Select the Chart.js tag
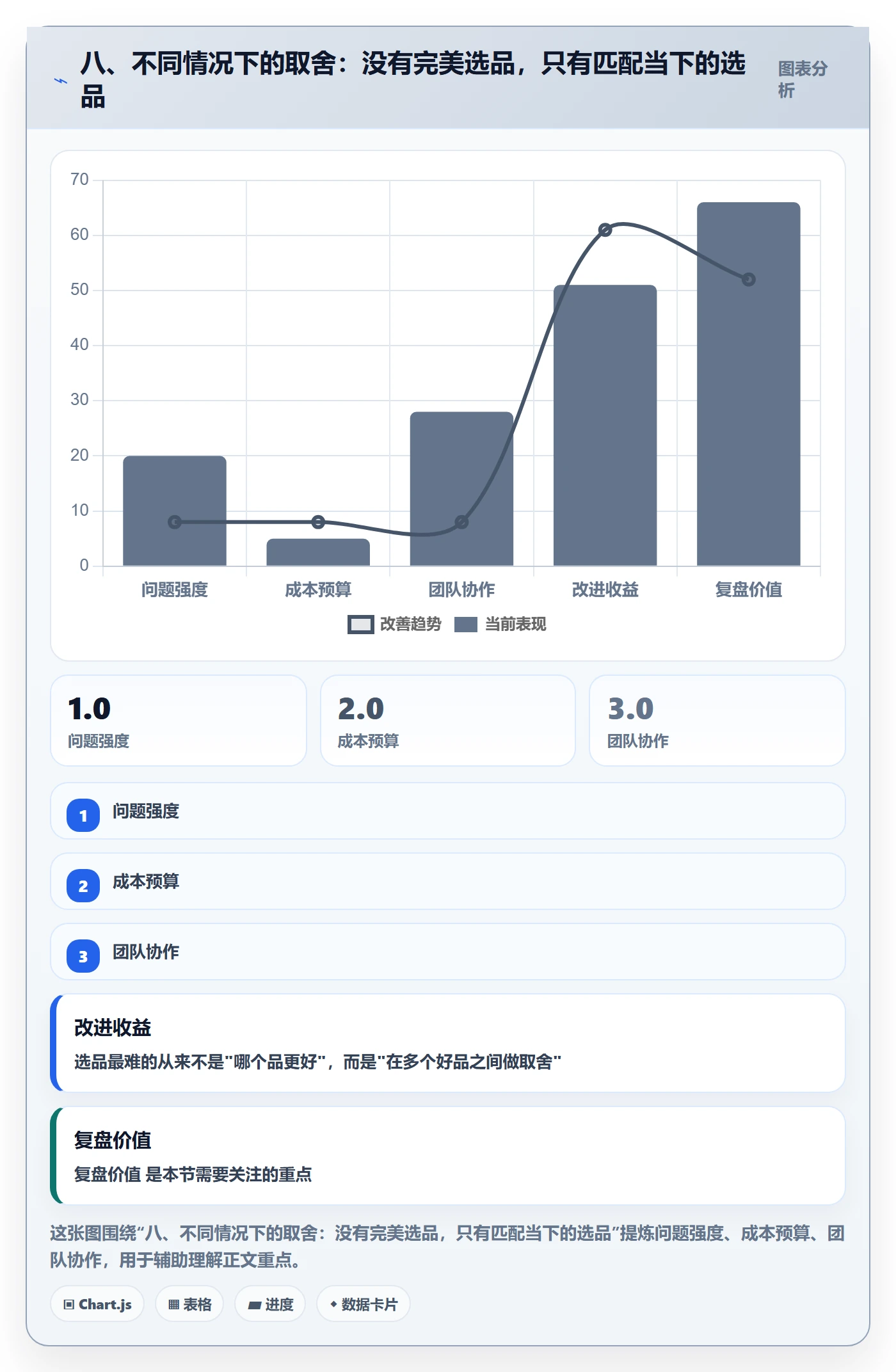This screenshot has height=1372, width=896. (x=97, y=1304)
